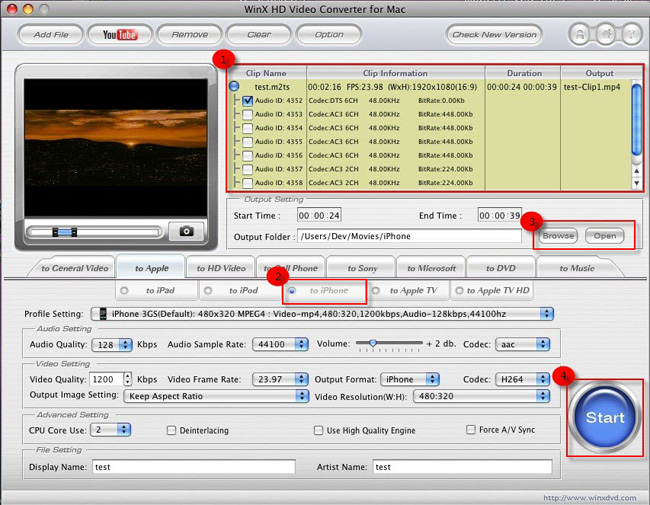Click the trim start marker on preview bar
Image resolution: width=650 pixels, height=505 pixels.
coord(55,233)
